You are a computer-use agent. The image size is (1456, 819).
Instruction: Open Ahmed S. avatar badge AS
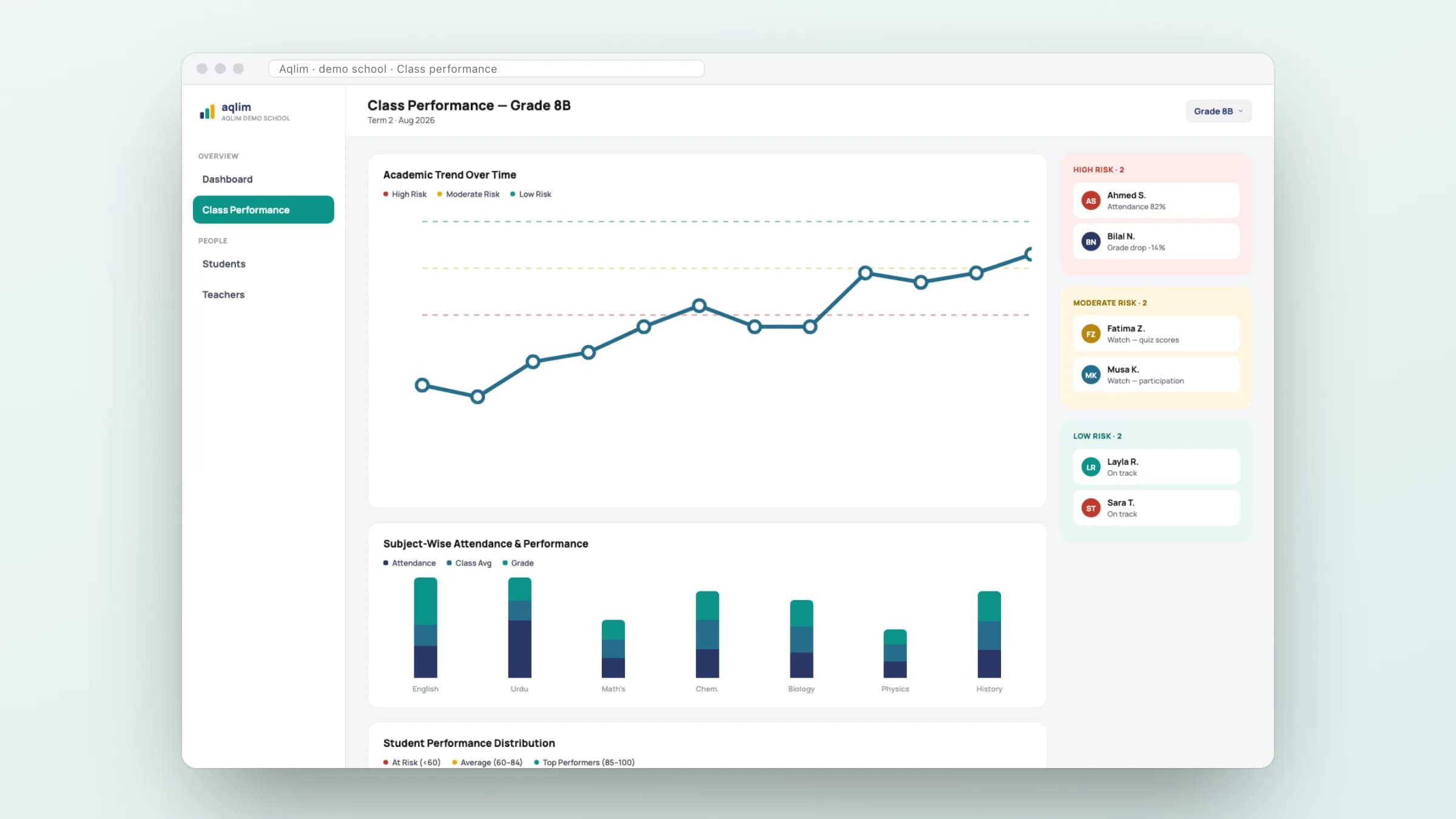pos(1091,201)
